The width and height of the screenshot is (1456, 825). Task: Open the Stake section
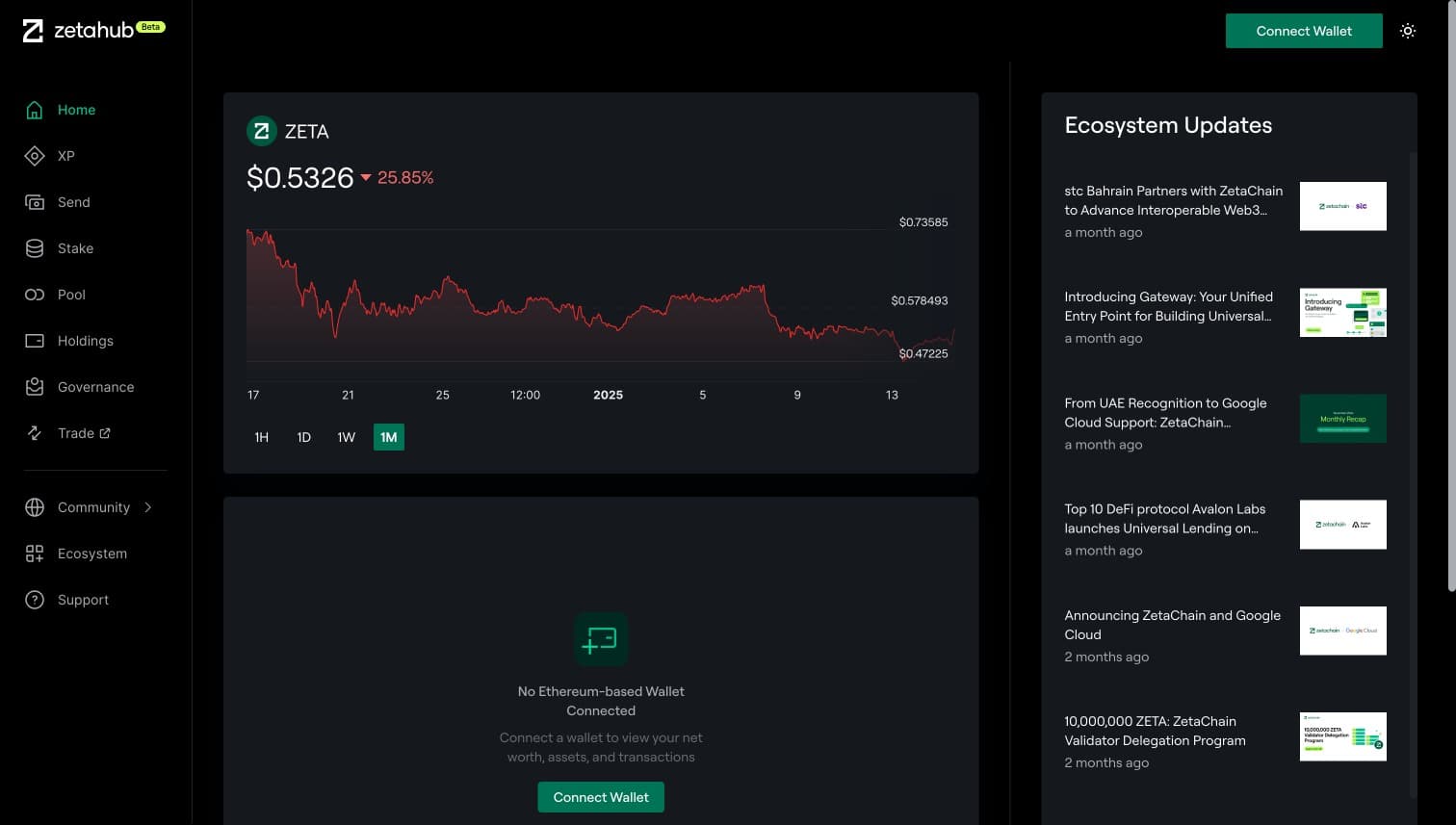point(75,248)
